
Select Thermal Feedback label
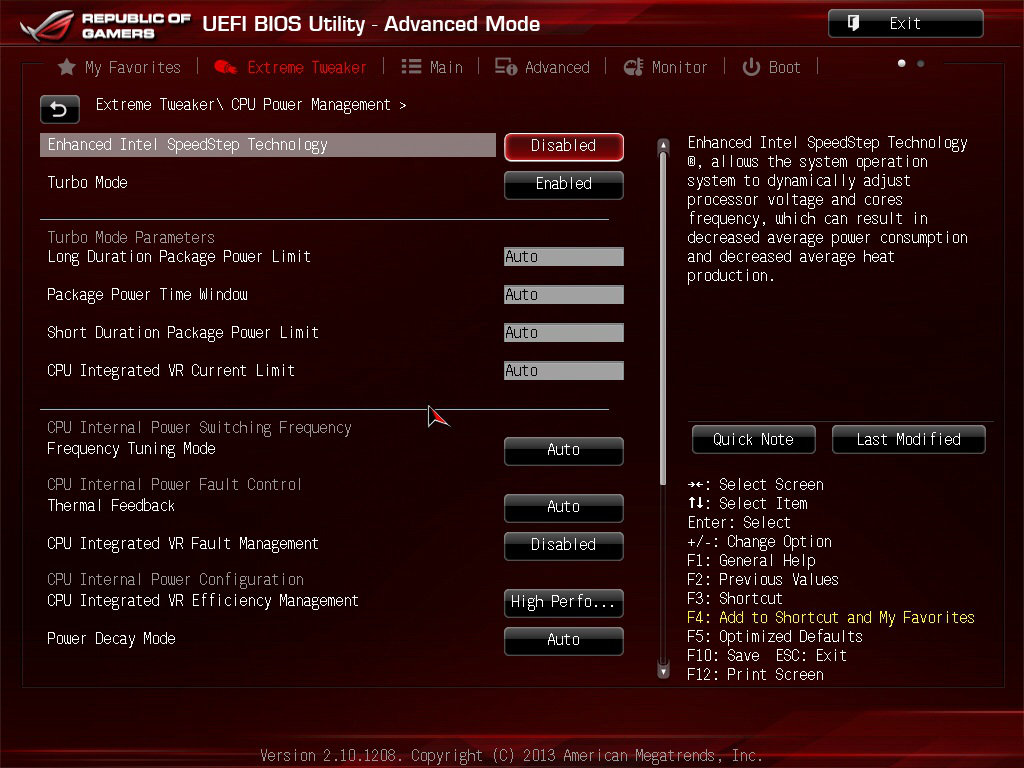pos(111,505)
